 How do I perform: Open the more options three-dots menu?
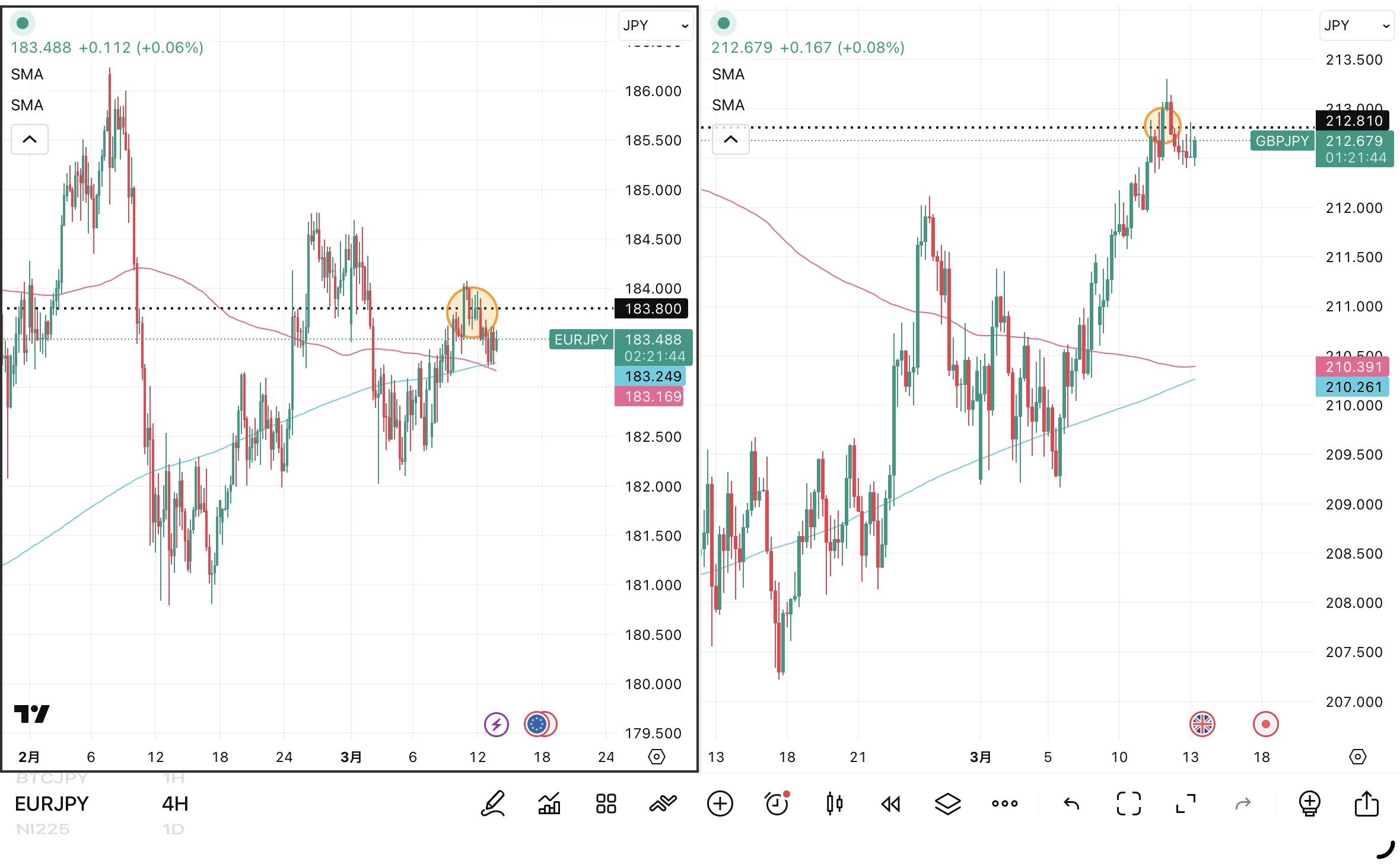(1004, 804)
